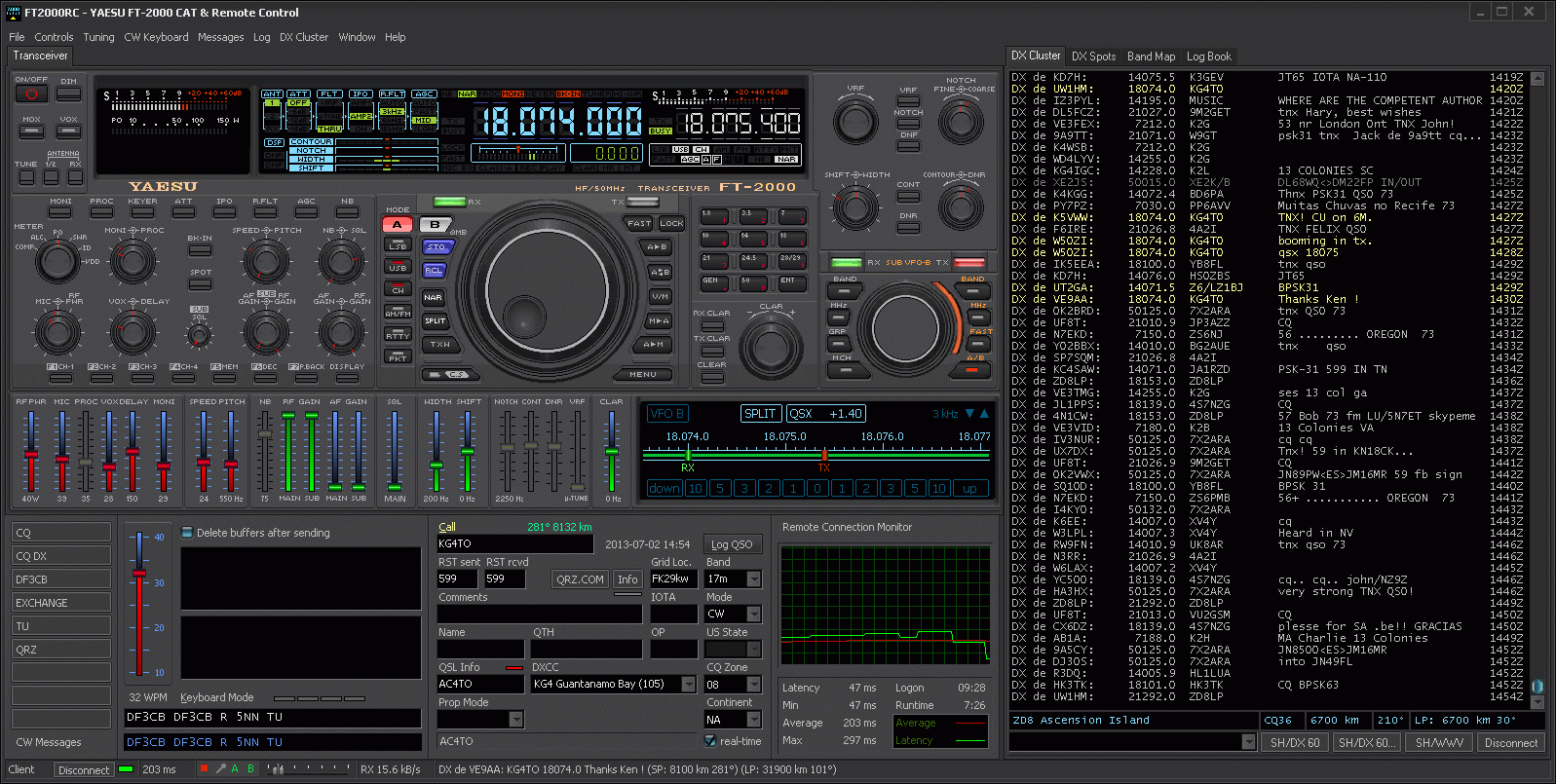Click the Comments input field
The height and width of the screenshot is (784, 1556).
[540, 615]
